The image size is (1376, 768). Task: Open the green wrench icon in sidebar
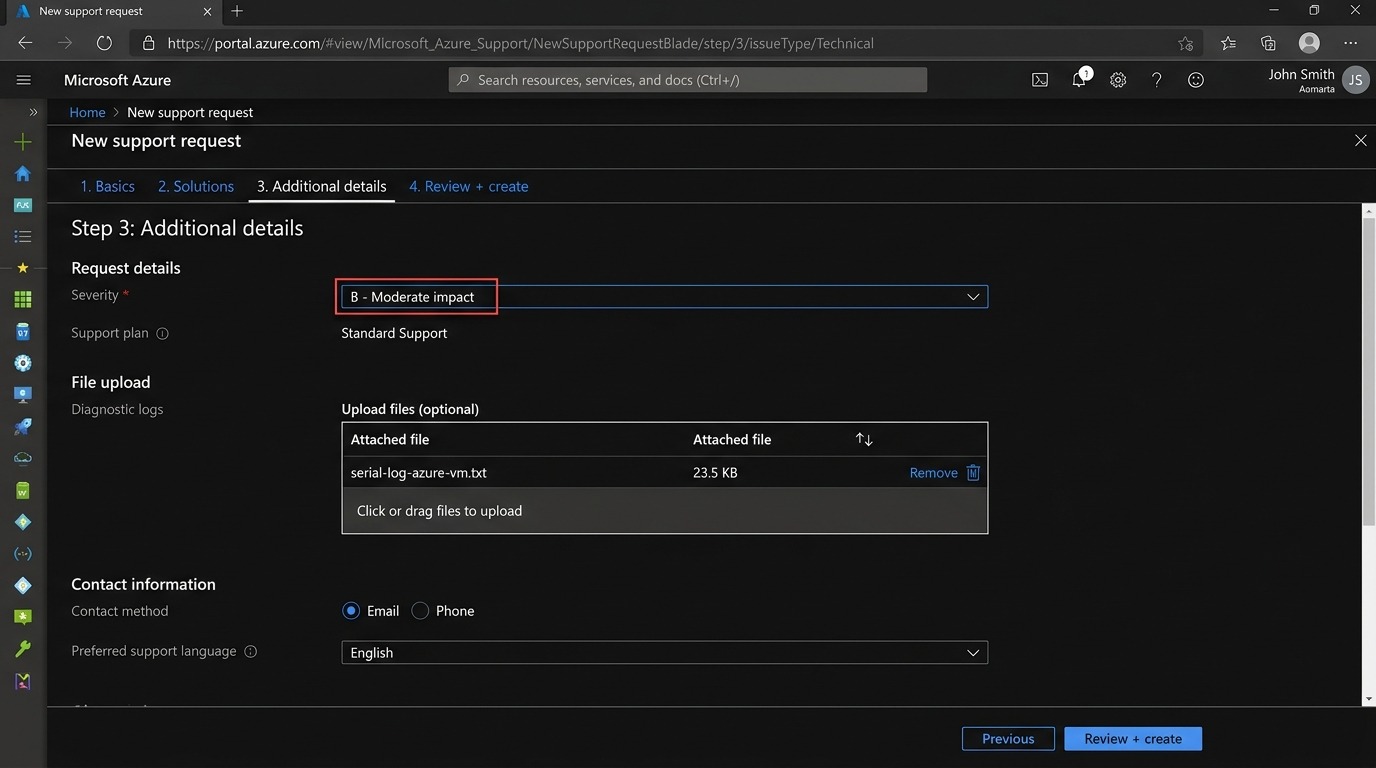[23, 649]
